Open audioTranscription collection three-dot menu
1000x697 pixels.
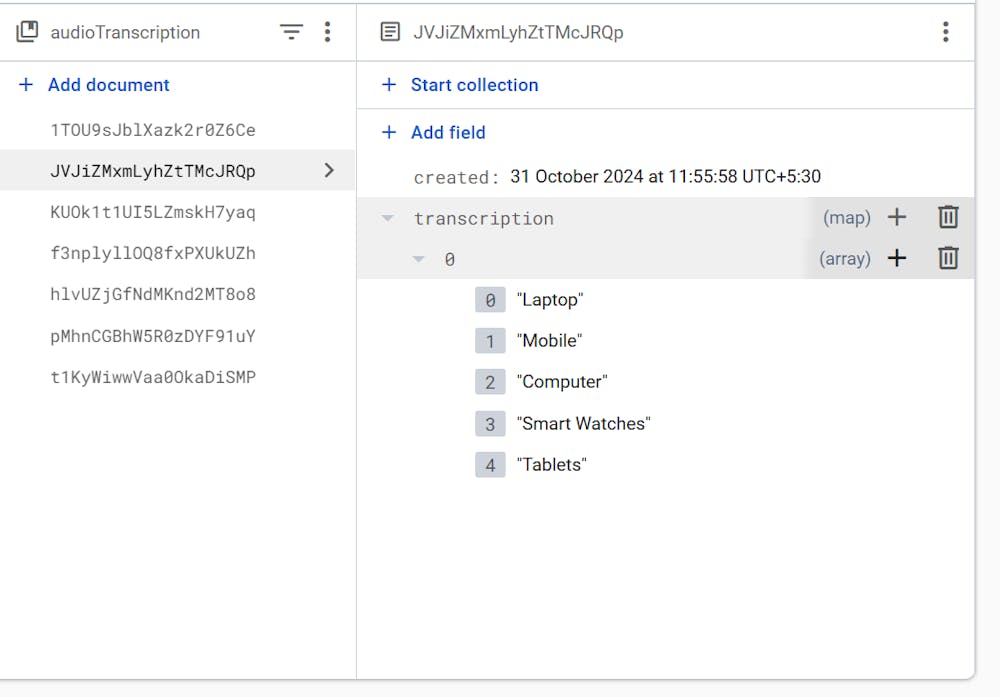327,32
